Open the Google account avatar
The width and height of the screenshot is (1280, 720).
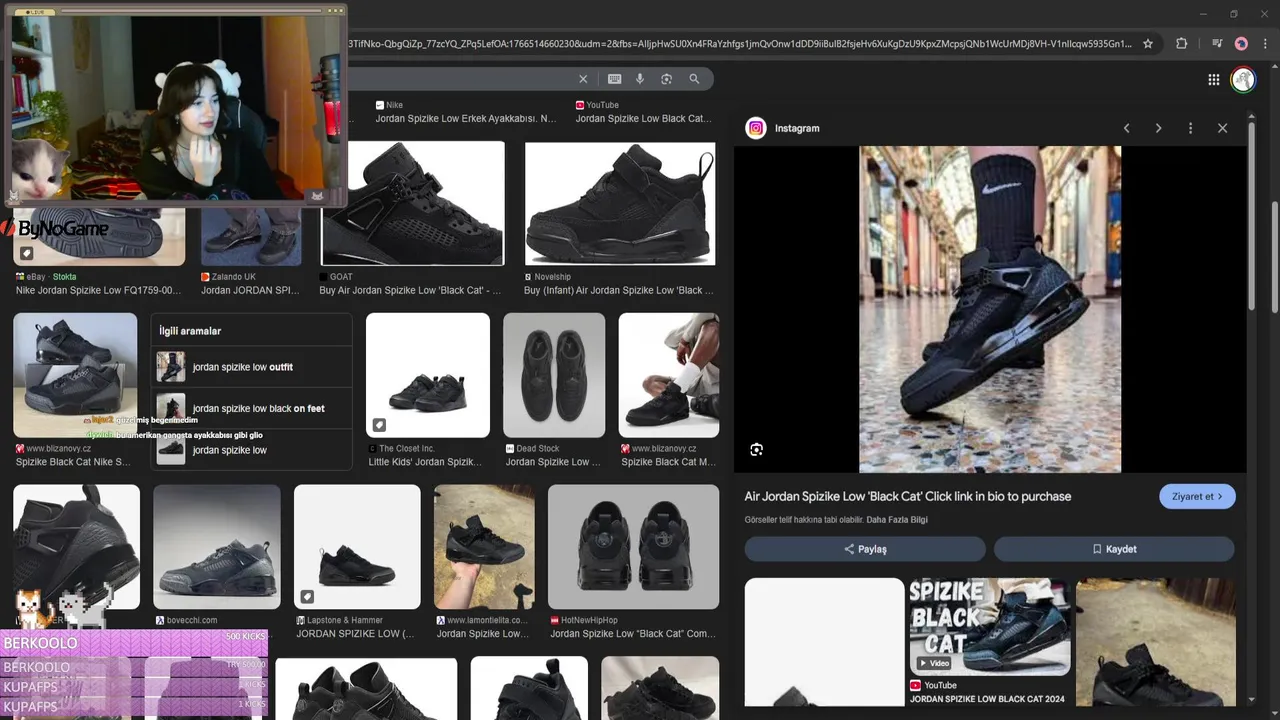coord(1243,80)
